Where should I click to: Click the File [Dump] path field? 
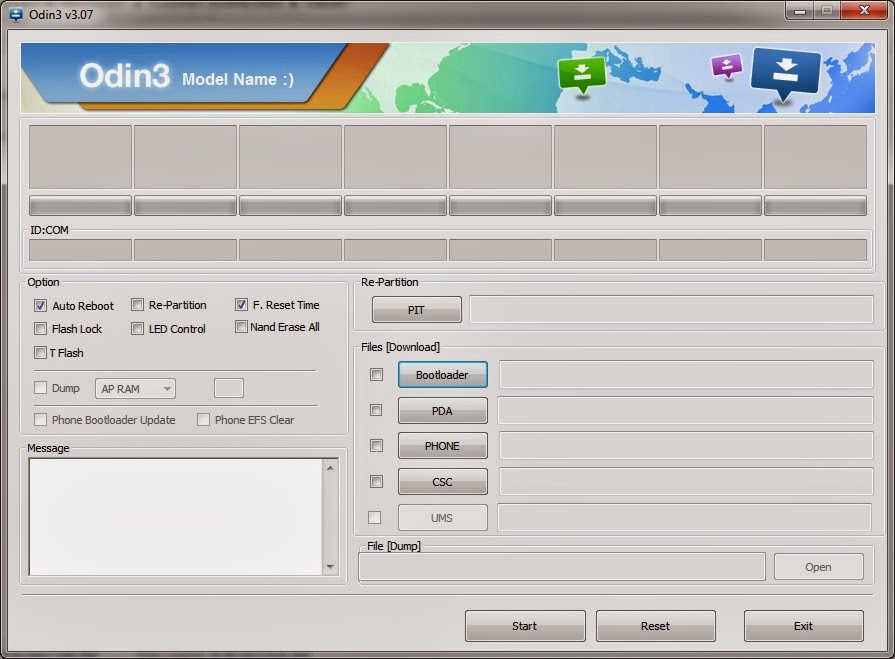pyautogui.click(x=562, y=567)
